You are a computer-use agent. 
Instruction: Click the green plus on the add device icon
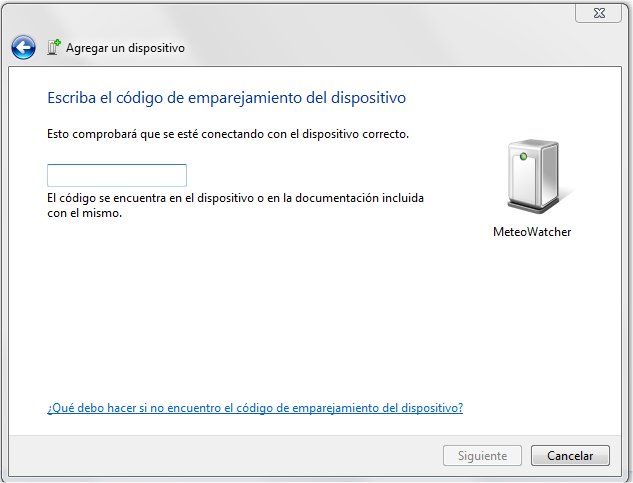pos(58,43)
